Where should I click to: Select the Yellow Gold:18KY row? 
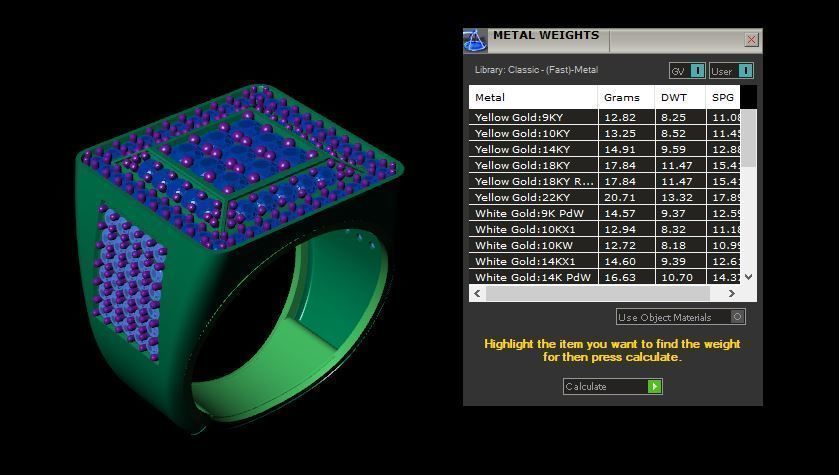[x=605, y=165]
